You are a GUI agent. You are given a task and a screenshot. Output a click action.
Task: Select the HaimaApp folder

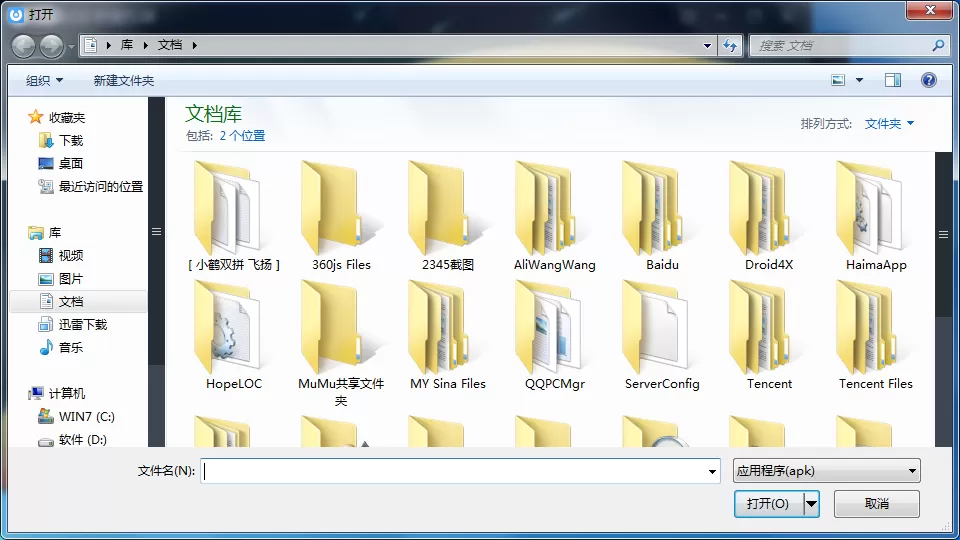pos(876,216)
